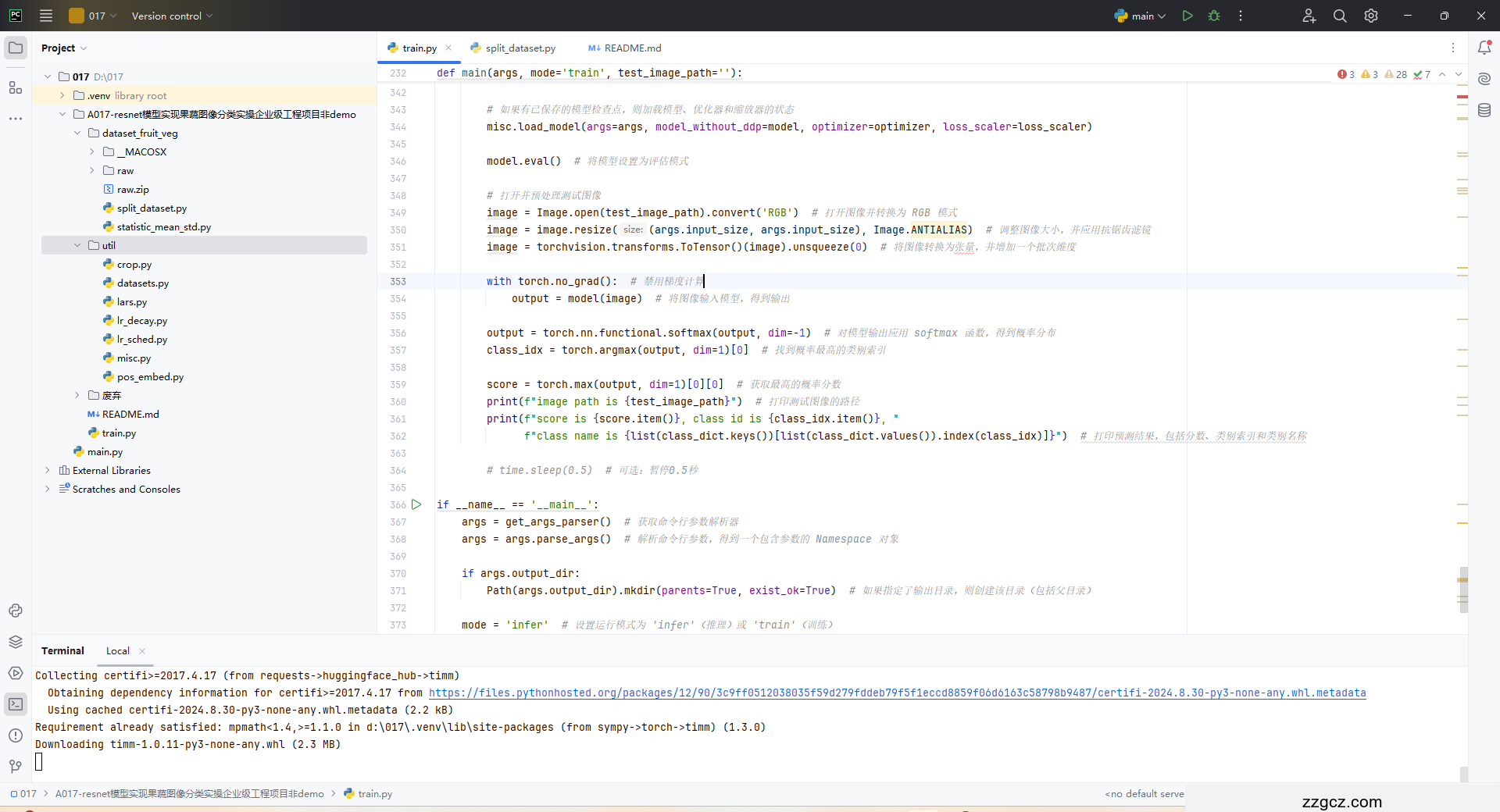This screenshot has width=1500, height=812.
Task: Open the Git version control tool window
Action: (15, 767)
